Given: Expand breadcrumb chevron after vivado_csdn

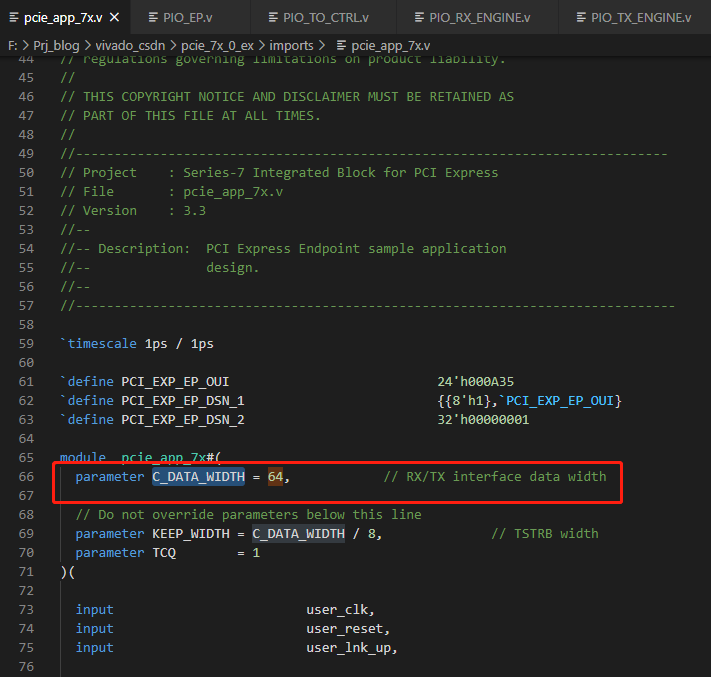Looking at the screenshot, I should (x=173, y=45).
